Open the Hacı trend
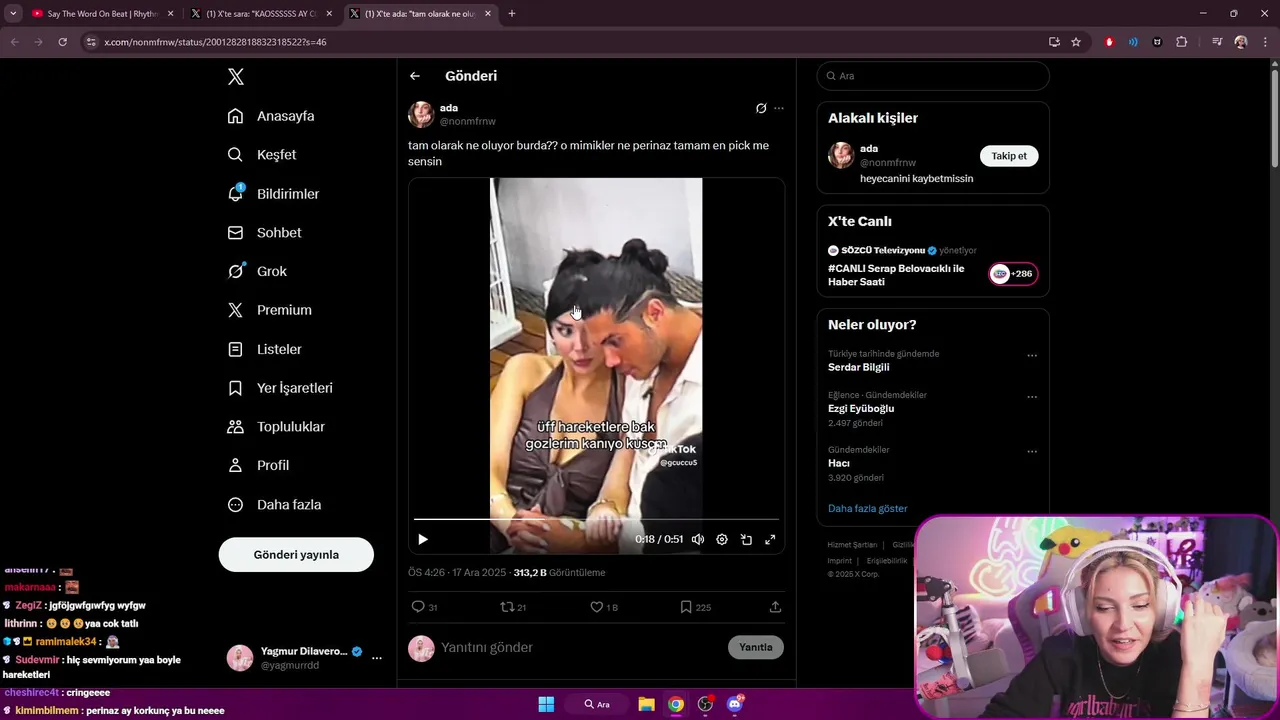 pyautogui.click(x=839, y=463)
